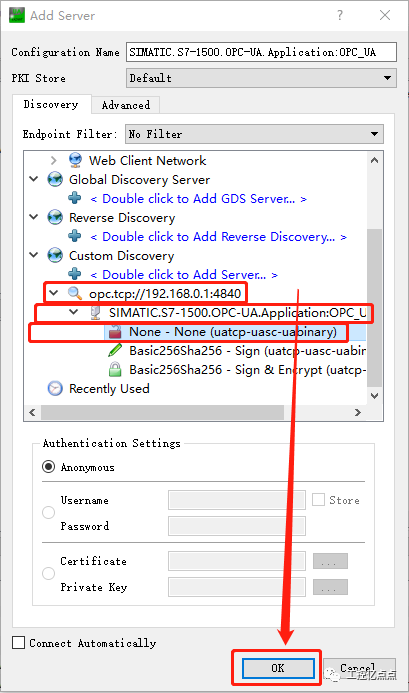Click the green lock icon of Sign & Encrypt
409x693 pixels.
pyautogui.click(x=115, y=369)
